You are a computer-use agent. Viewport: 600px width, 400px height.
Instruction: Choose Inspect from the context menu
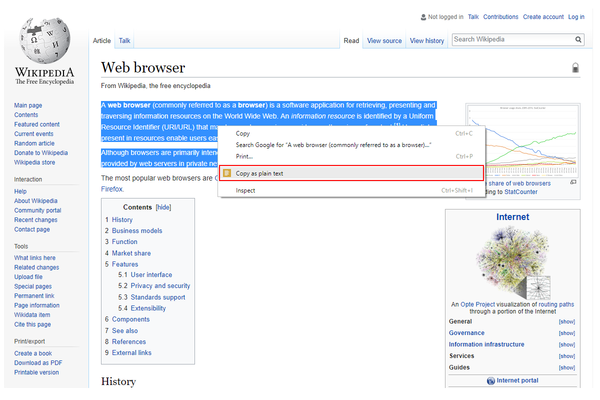click(x=246, y=190)
